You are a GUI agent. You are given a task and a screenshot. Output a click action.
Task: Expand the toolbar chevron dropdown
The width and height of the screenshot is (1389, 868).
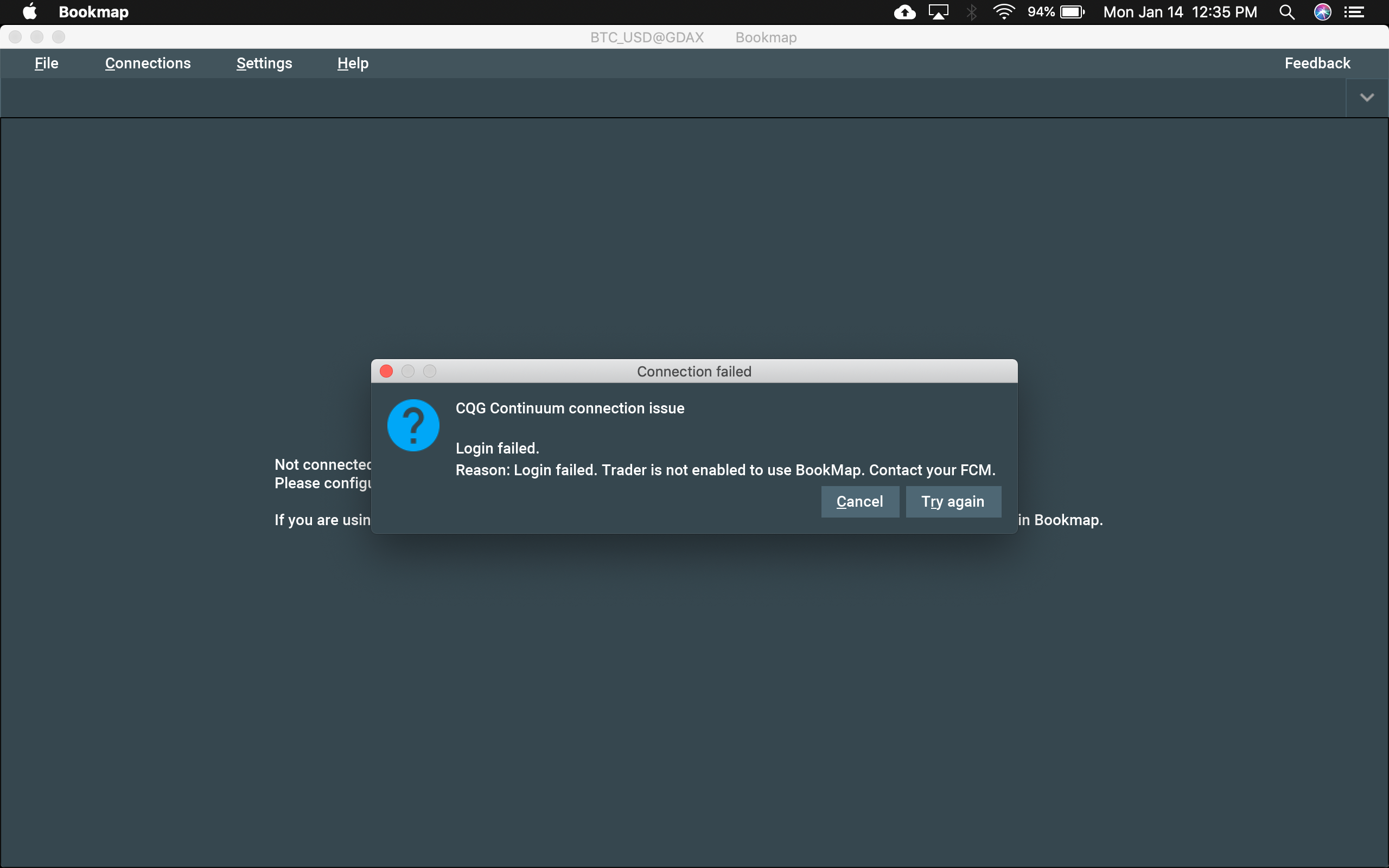[x=1367, y=98]
